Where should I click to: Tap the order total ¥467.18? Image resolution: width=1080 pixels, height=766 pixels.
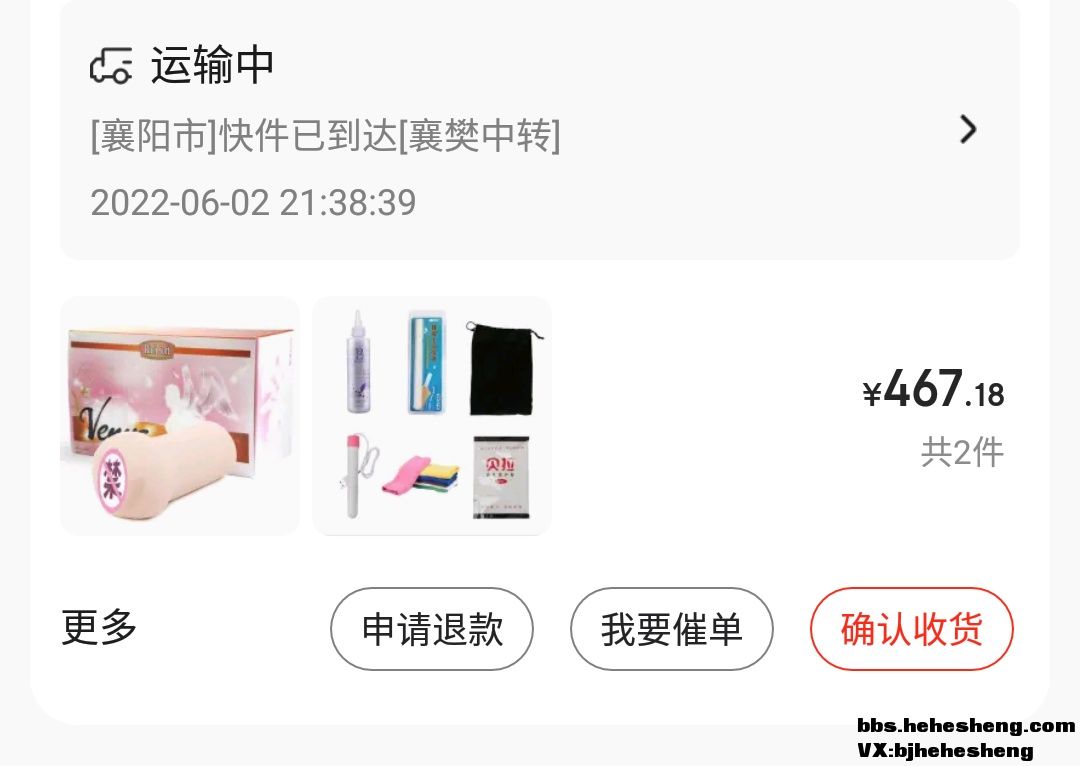[933, 389]
